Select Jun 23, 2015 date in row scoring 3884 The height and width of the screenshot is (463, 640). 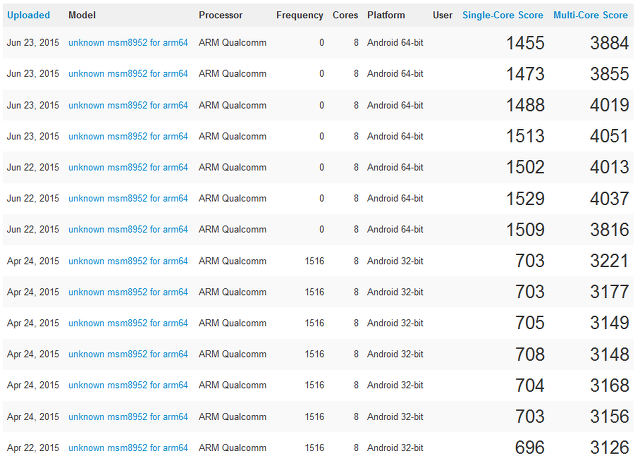33,43
